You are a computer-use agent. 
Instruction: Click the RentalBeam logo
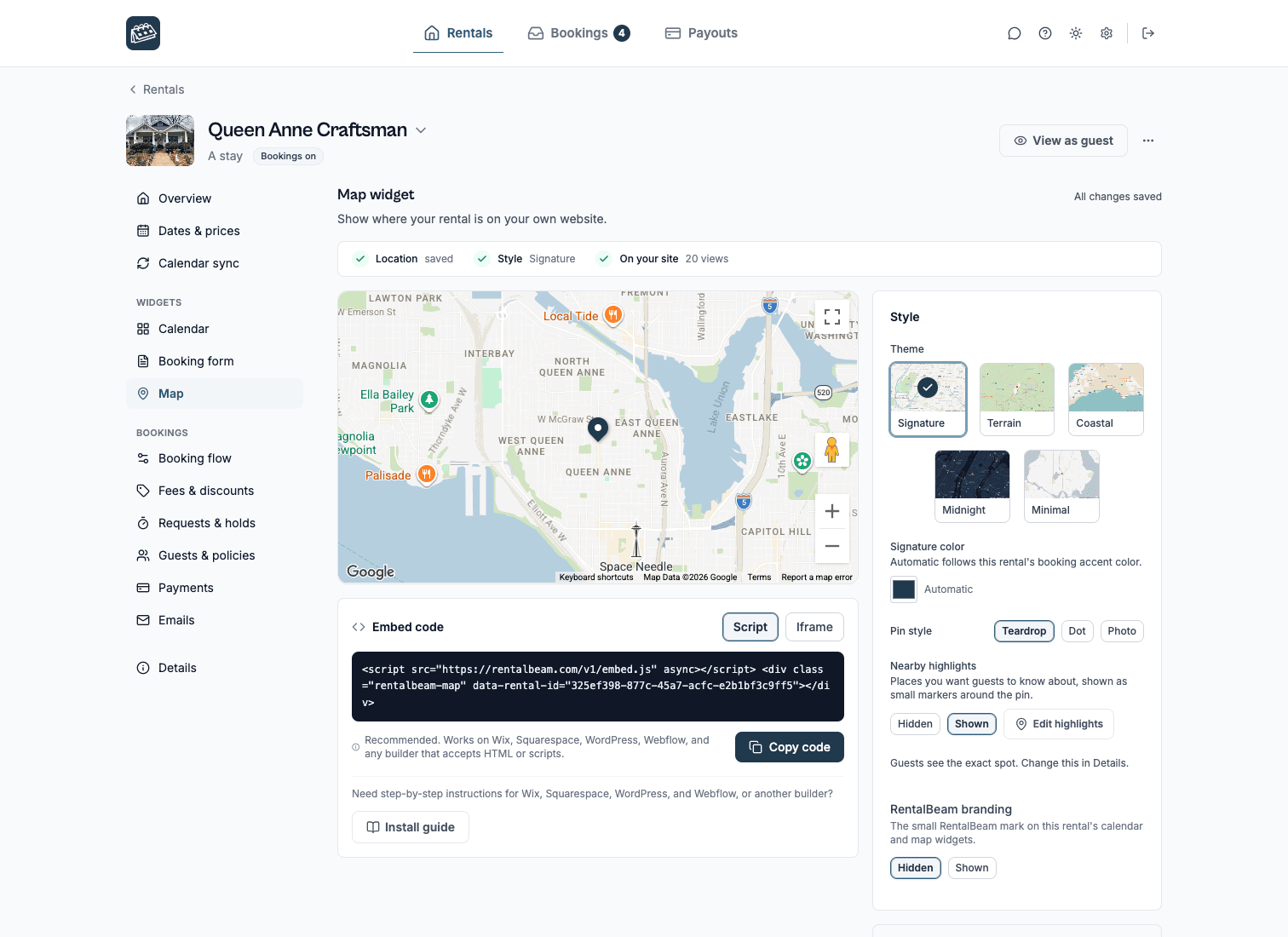click(x=143, y=33)
